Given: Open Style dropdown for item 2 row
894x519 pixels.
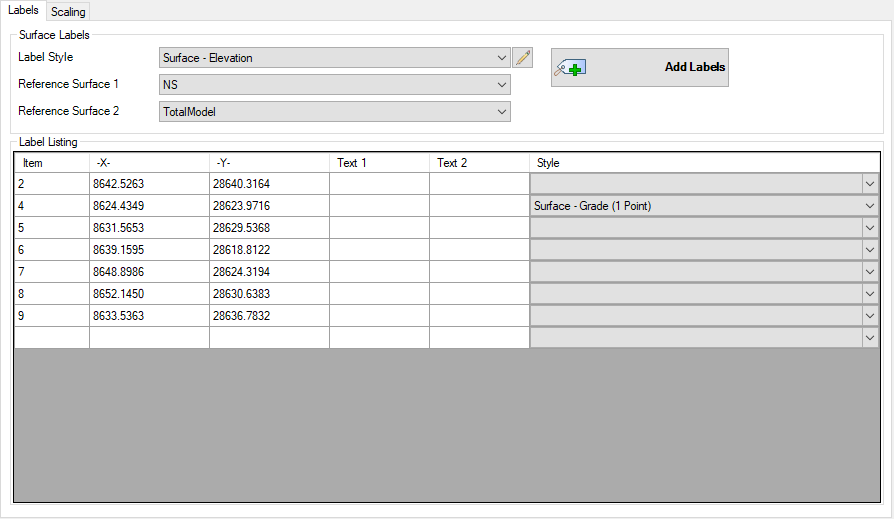Looking at the screenshot, I should click(869, 184).
